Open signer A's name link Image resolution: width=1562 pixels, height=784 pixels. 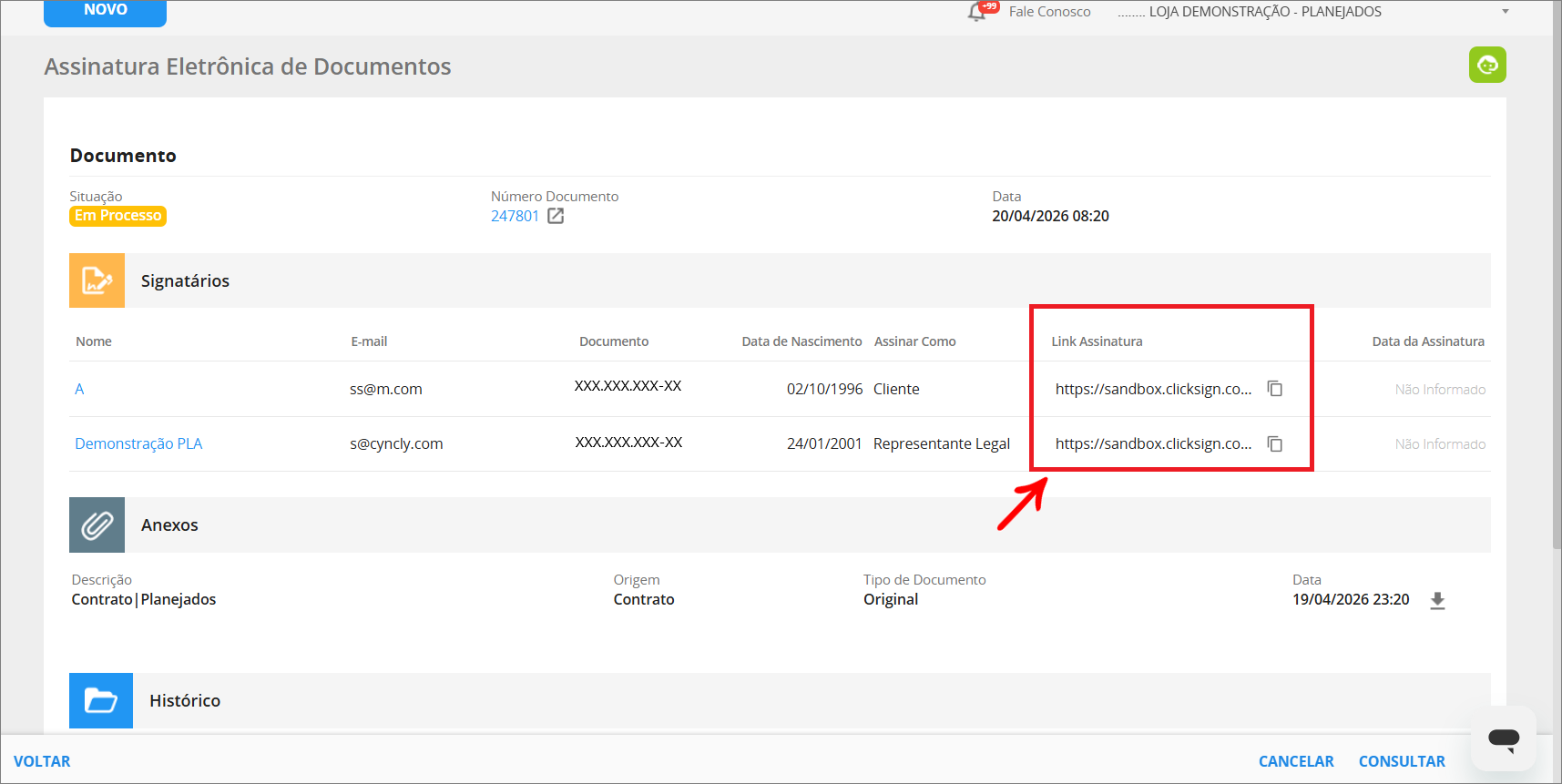point(79,389)
